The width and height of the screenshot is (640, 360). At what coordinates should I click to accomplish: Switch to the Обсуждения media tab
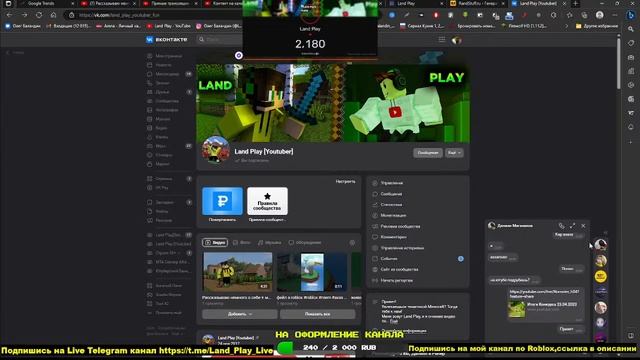[305, 242]
